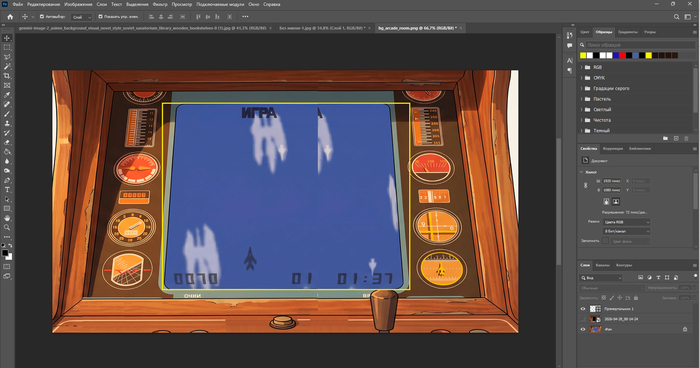This screenshot has height=368, width=700.
Task: Select the Frame tool
Action: pos(7,85)
